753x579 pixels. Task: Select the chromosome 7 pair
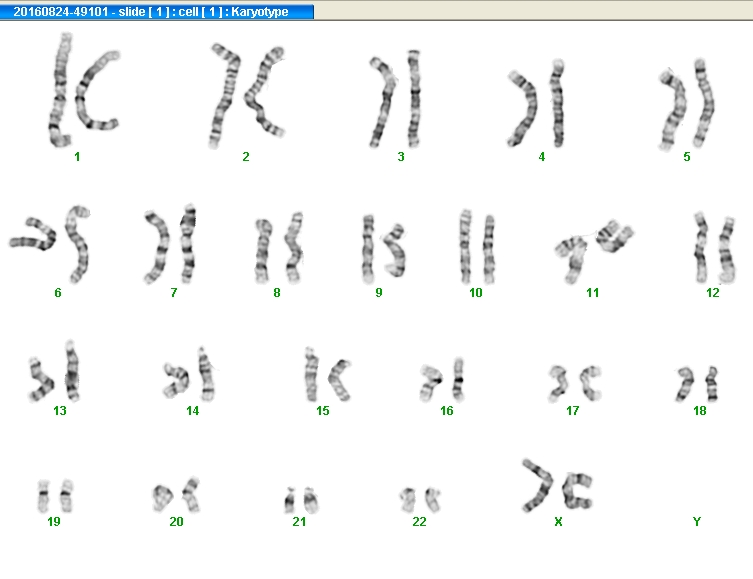click(x=170, y=244)
